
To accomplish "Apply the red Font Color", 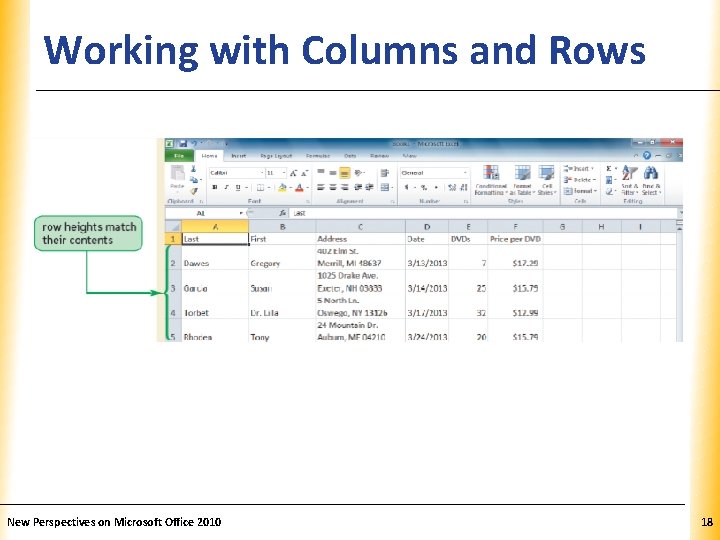I will click(299, 187).
